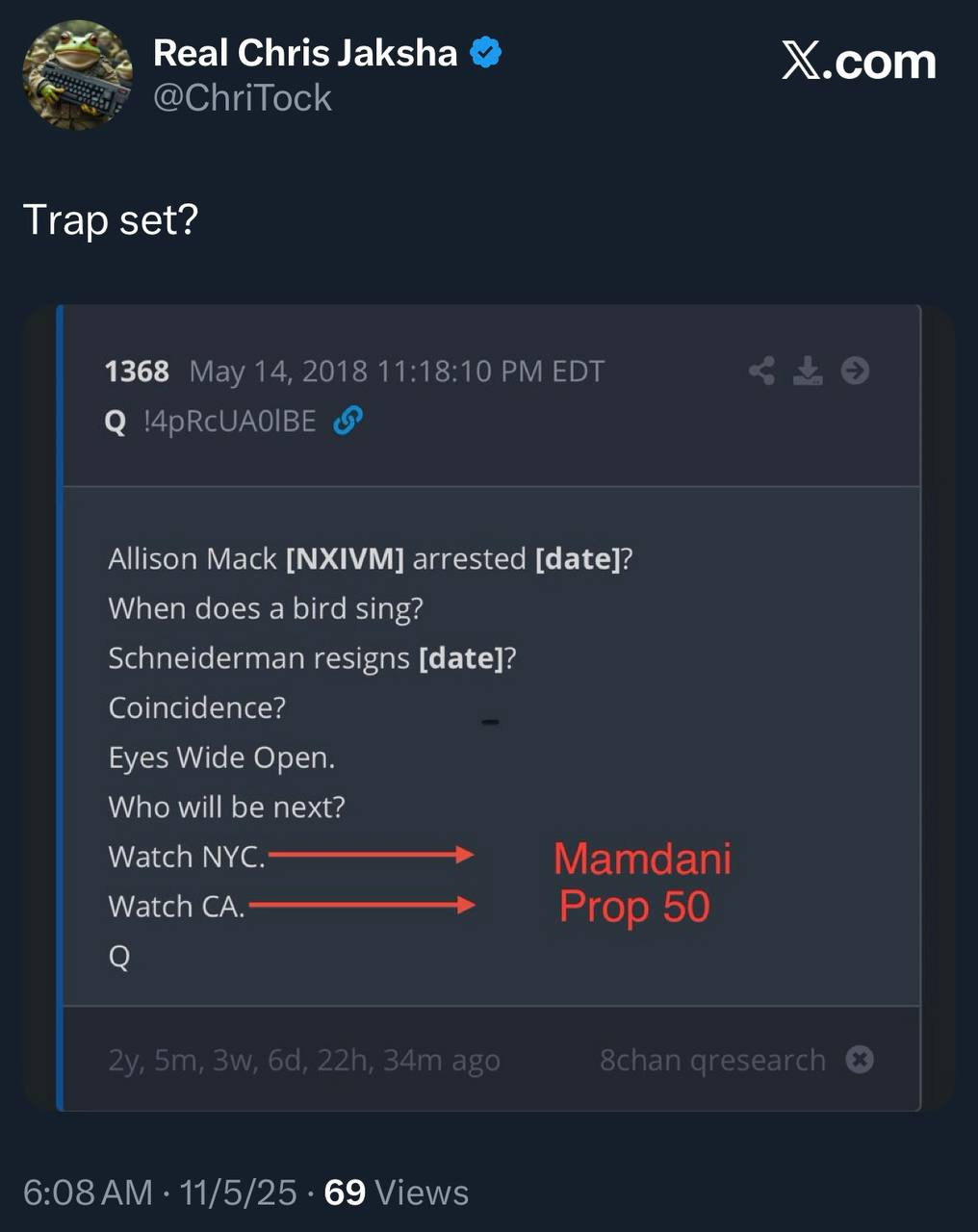
Task: Click the 69 Views counter
Action: click(x=397, y=1193)
